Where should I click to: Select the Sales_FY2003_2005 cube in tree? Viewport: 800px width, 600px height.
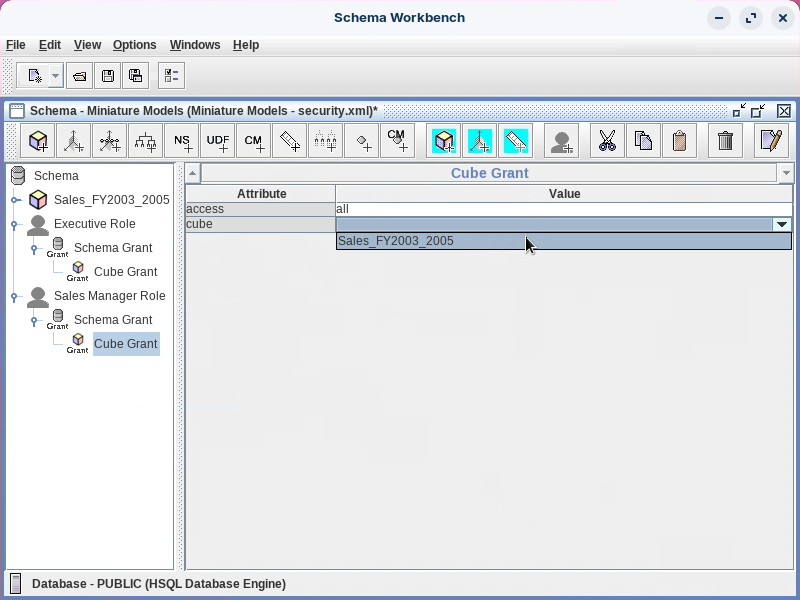click(x=111, y=200)
